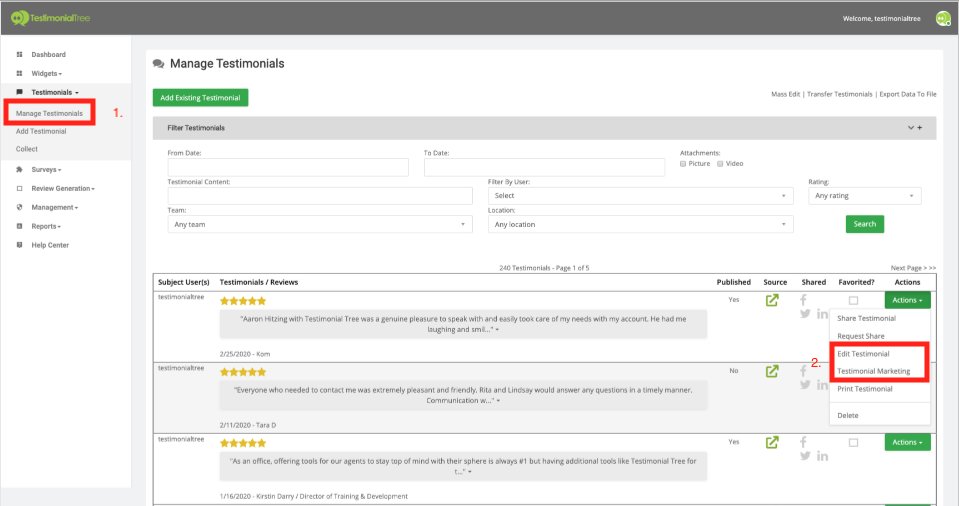Click the Management sidebar icon
This screenshot has height=506, width=959.
tap(19, 207)
